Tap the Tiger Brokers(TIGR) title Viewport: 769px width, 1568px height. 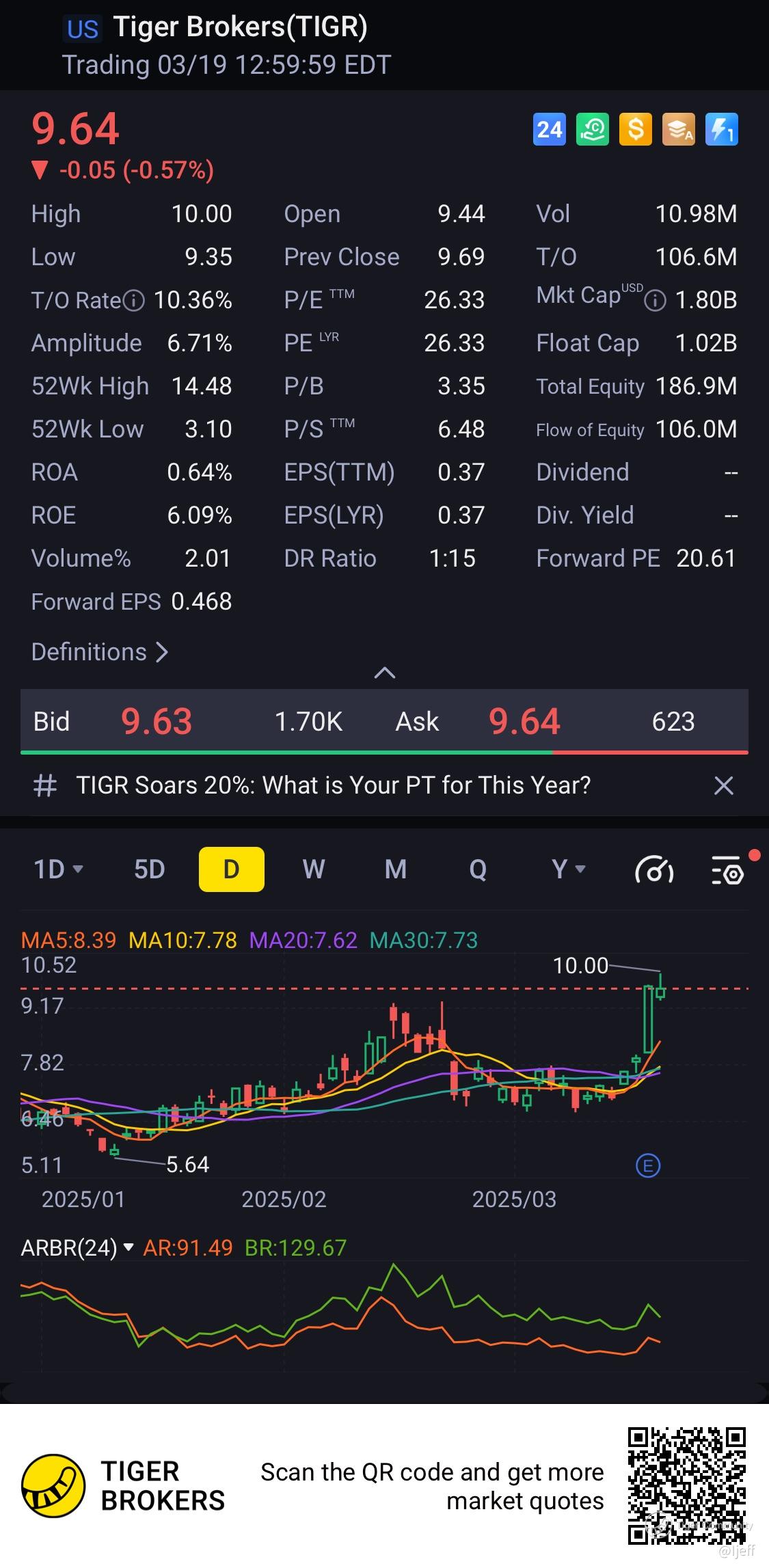pos(241,27)
